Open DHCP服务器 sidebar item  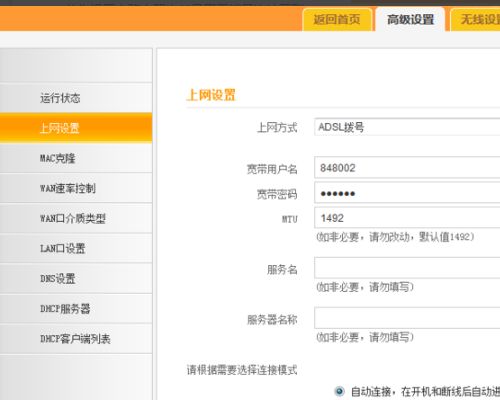pyautogui.click(x=76, y=309)
